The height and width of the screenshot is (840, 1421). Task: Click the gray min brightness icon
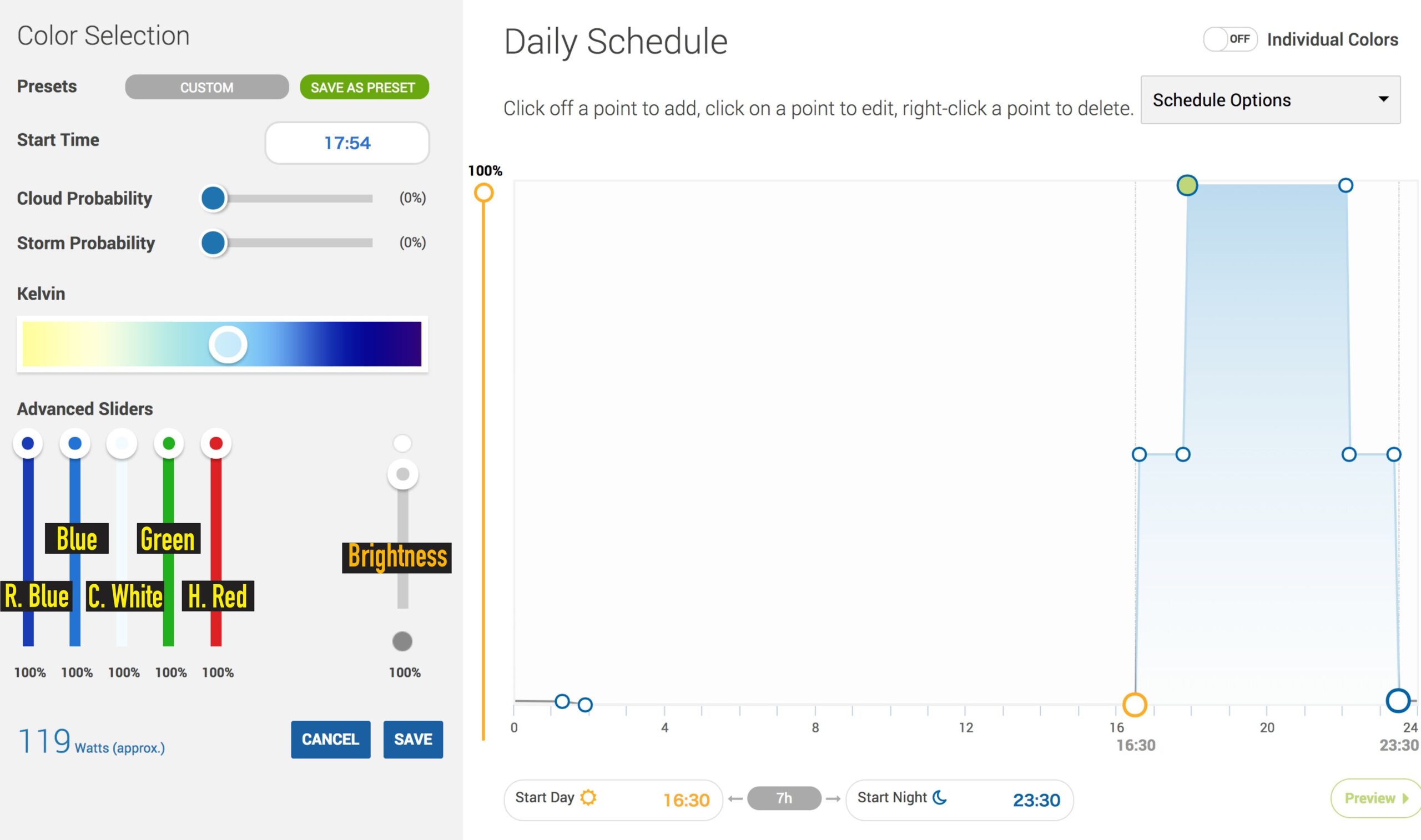point(402,641)
